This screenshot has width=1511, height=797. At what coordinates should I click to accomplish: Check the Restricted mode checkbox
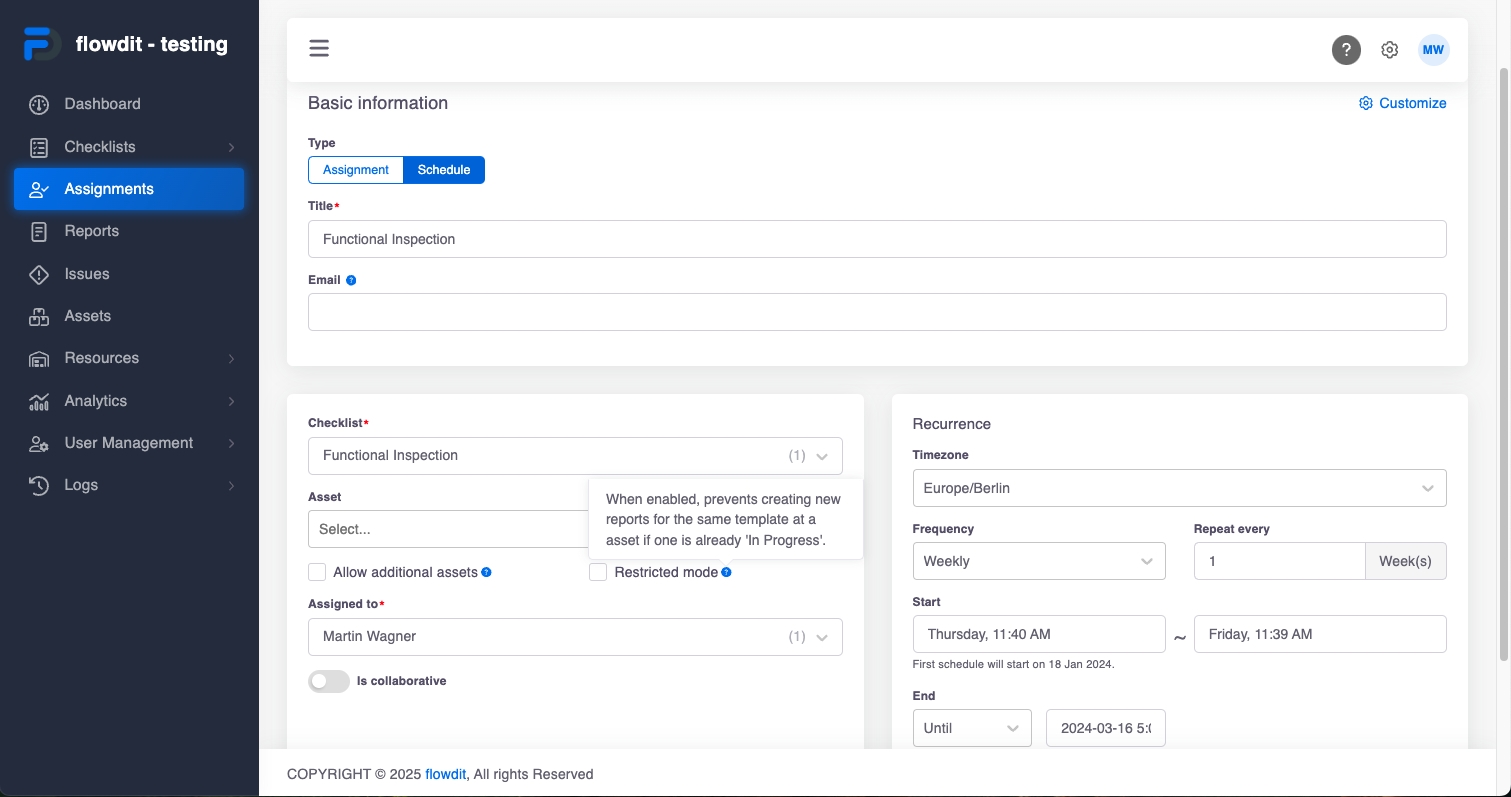[x=598, y=572]
